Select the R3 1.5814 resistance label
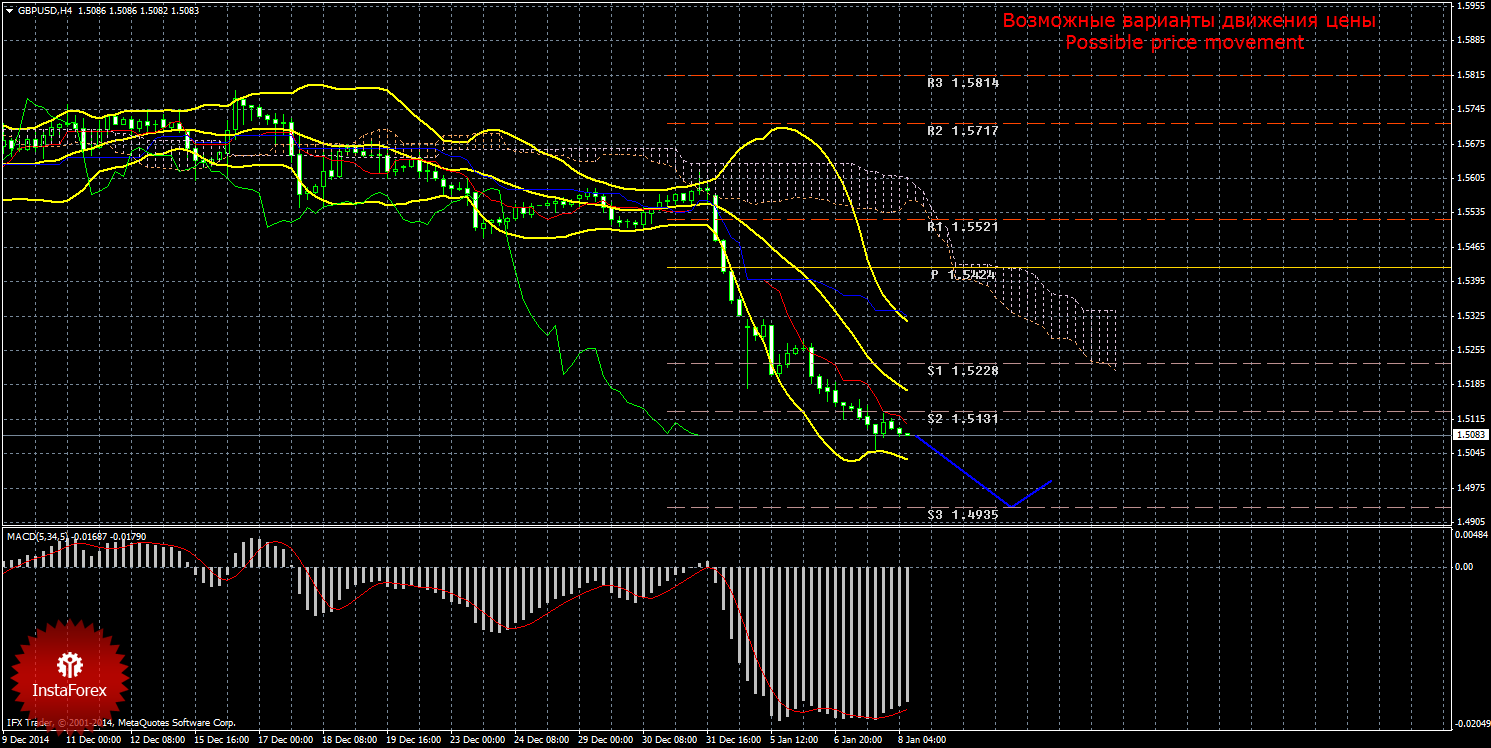Screen dimensions: 1491x748 click(962, 83)
